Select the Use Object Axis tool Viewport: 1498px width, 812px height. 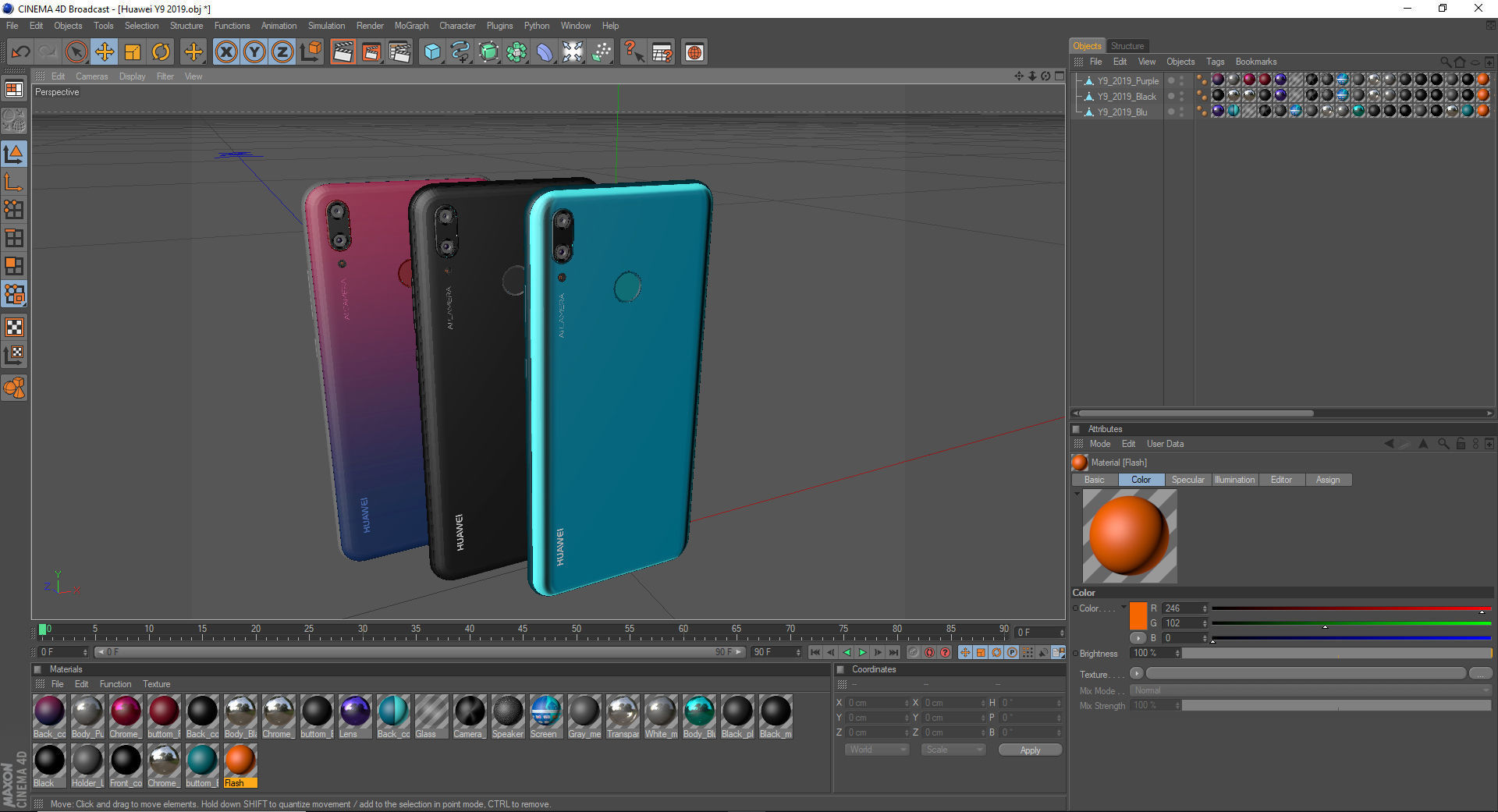point(14,182)
